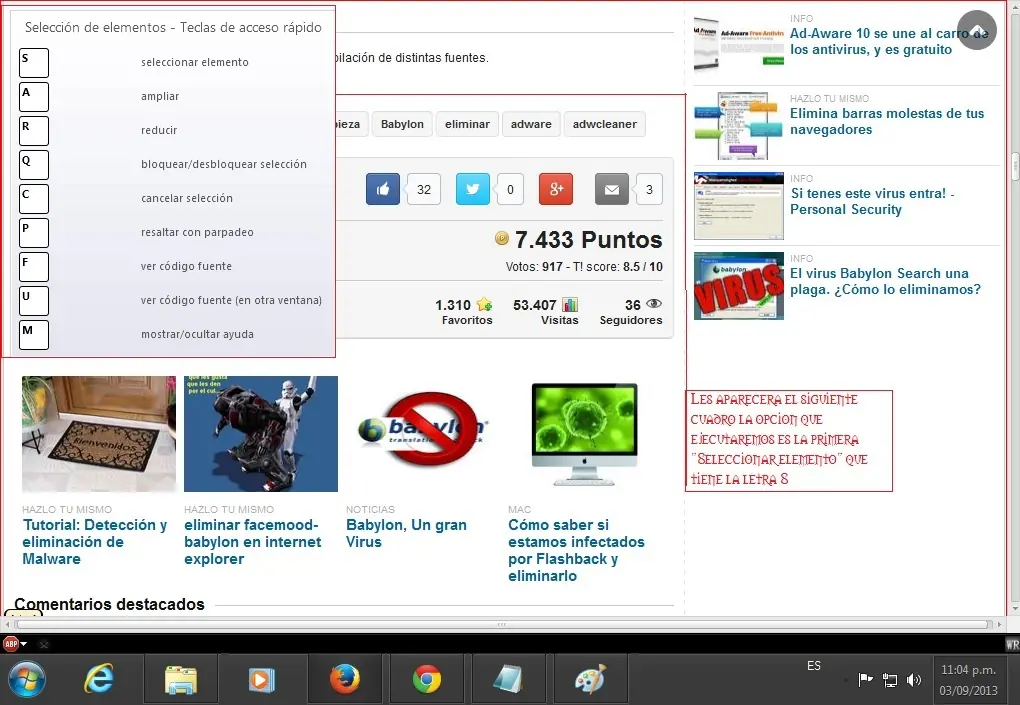Click the network tray icon
Viewport: 1020px width, 705px height.
890,680
